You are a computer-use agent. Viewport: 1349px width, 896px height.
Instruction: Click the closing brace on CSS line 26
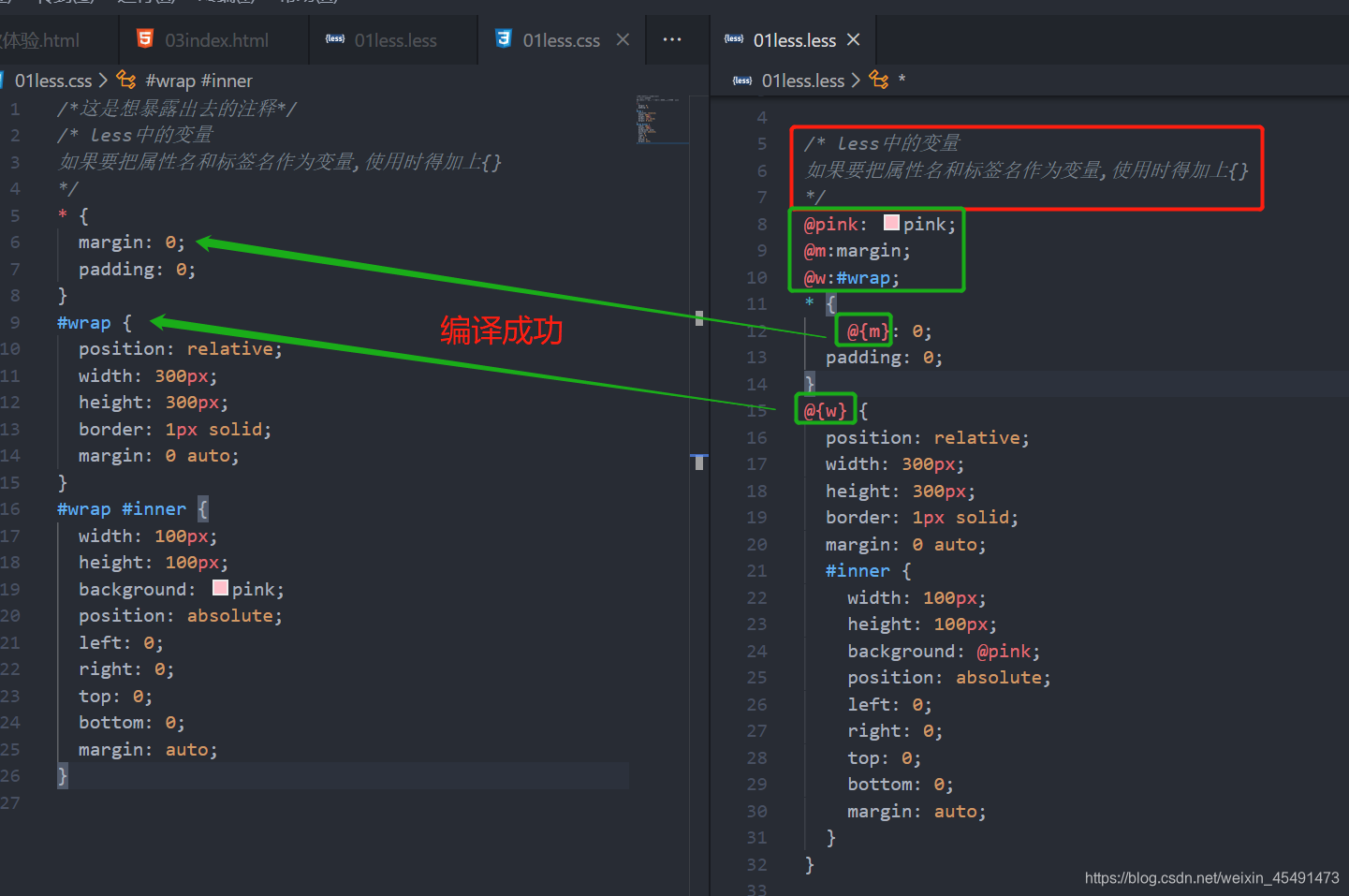62,775
